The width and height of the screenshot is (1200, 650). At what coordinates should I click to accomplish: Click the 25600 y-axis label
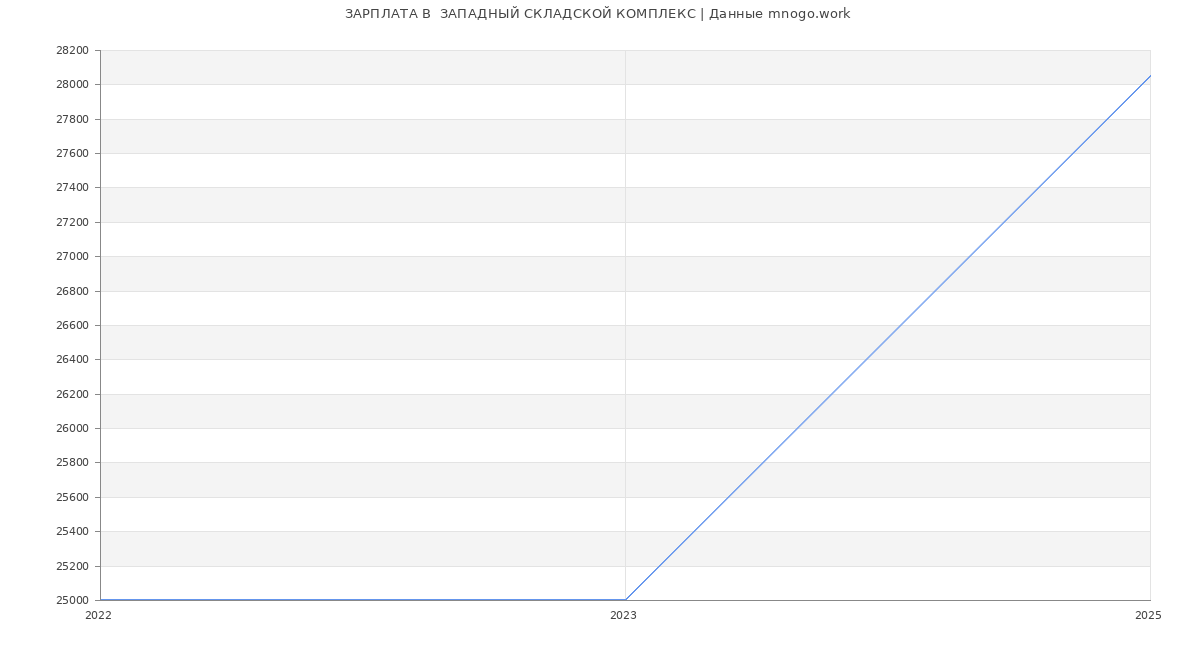pos(72,497)
